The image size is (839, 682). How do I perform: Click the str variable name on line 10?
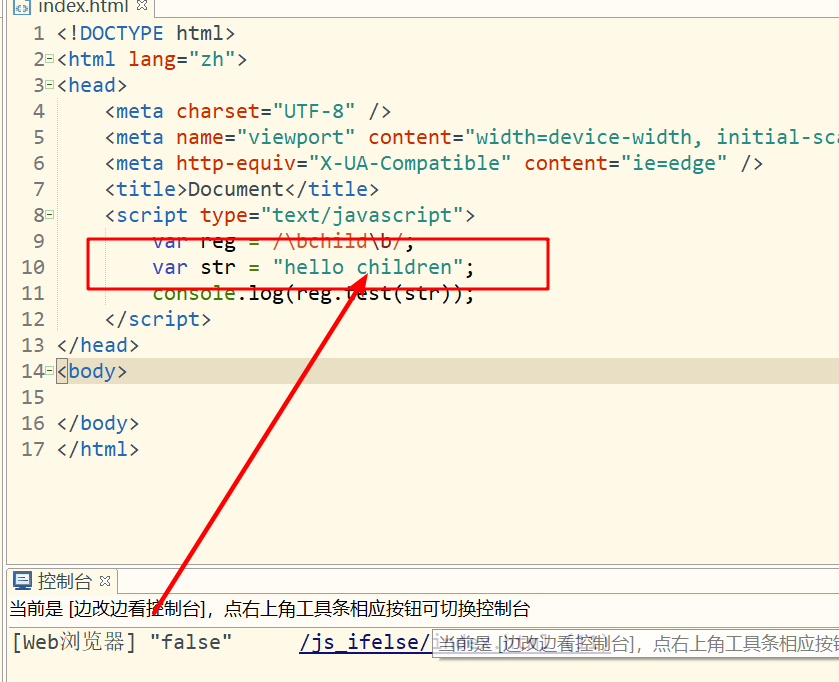(218, 267)
